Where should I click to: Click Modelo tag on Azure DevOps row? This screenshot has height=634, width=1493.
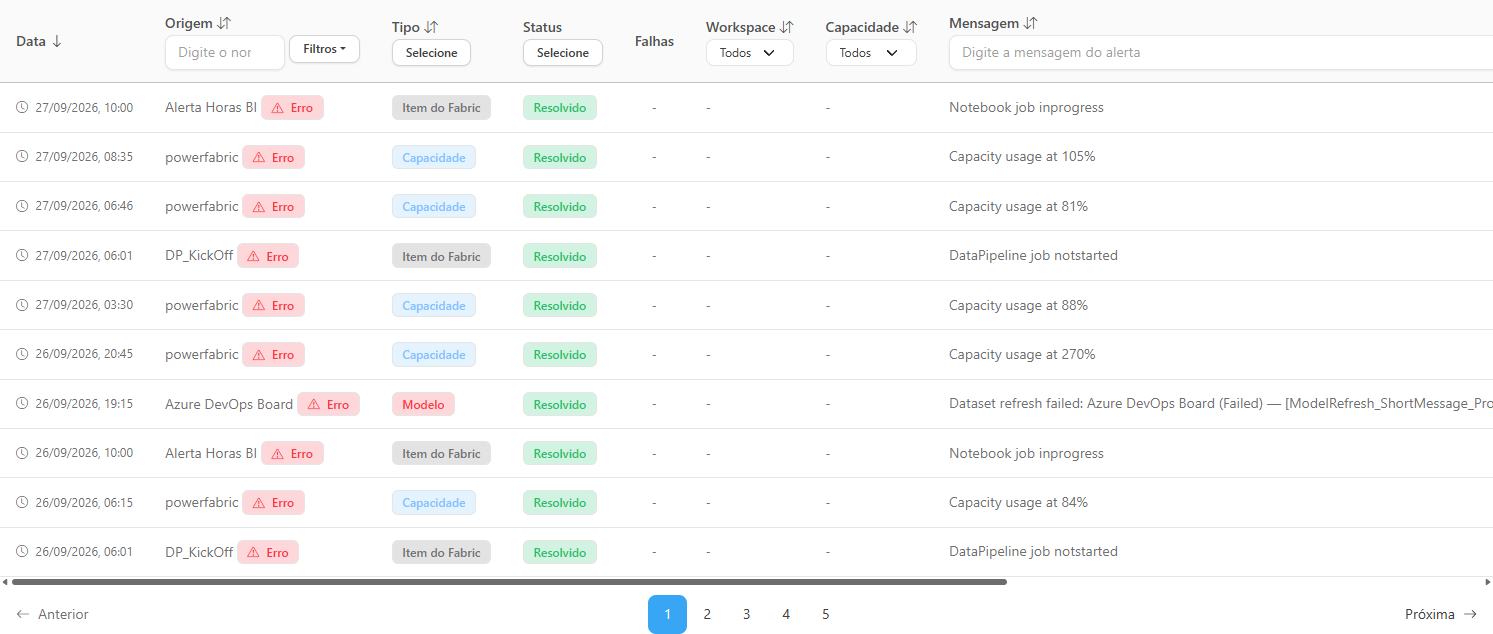click(x=423, y=404)
